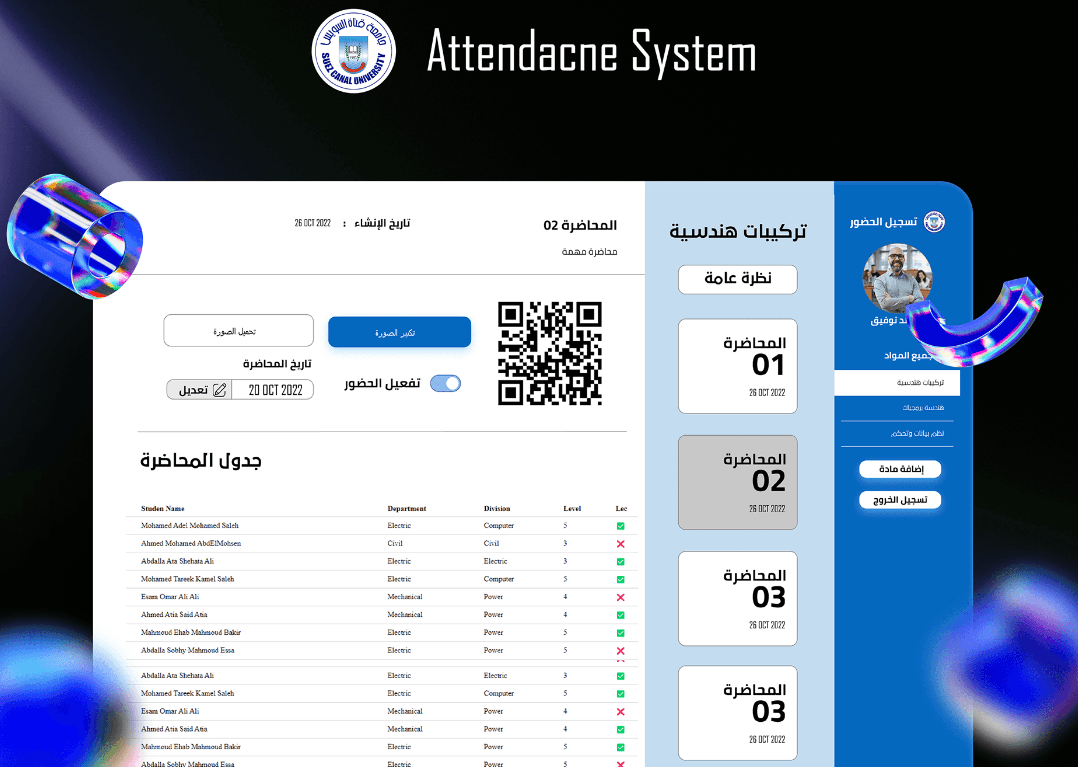Click the إضافة مادة button in sidebar
This screenshot has width=1078, height=767.
[x=900, y=469]
